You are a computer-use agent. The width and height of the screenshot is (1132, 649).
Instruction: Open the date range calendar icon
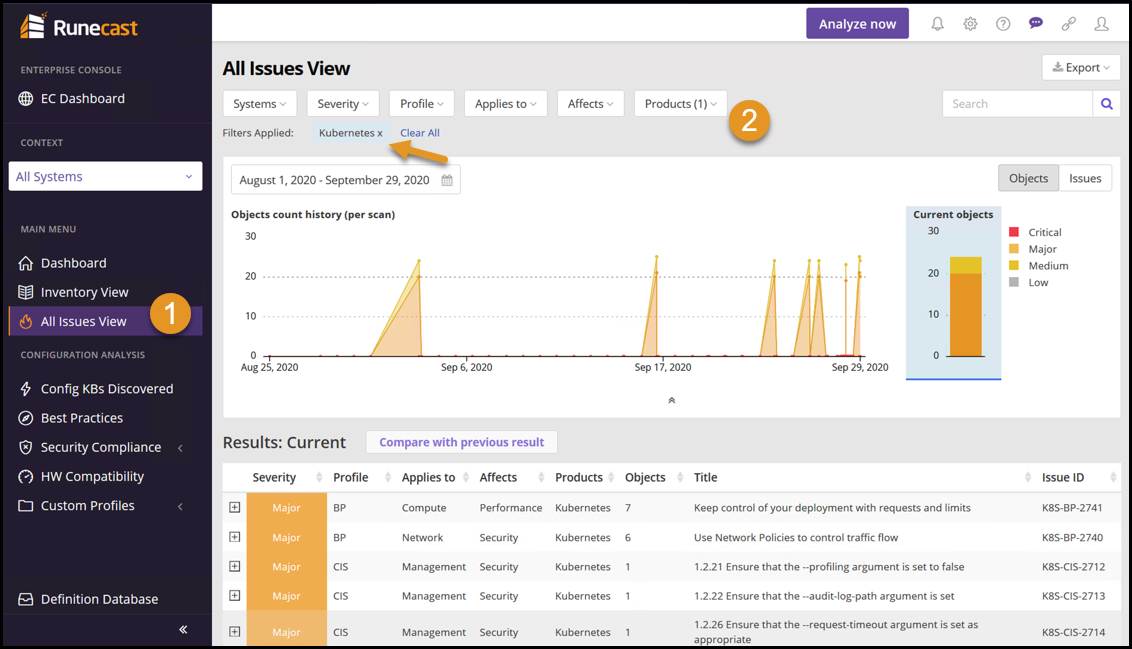[447, 180]
